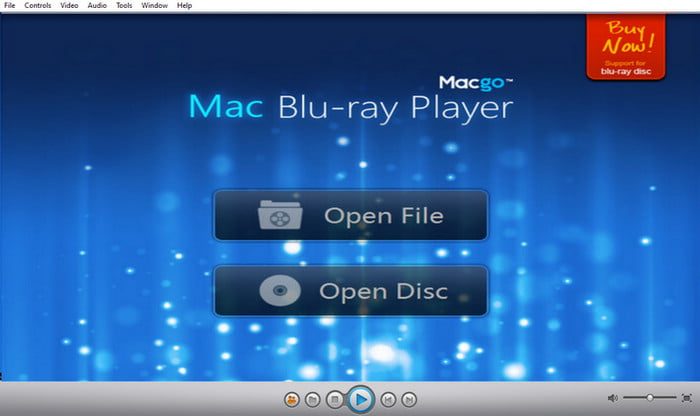The width and height of the screenshot is (700, 416).
Task: Click the Open File button
Action: 351,216
